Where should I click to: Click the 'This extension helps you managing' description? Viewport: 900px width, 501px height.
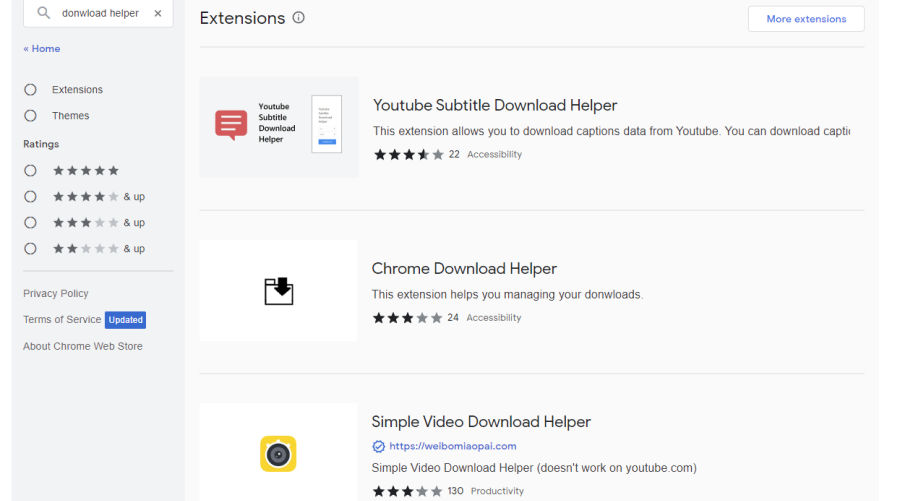(x=507, y=294)
